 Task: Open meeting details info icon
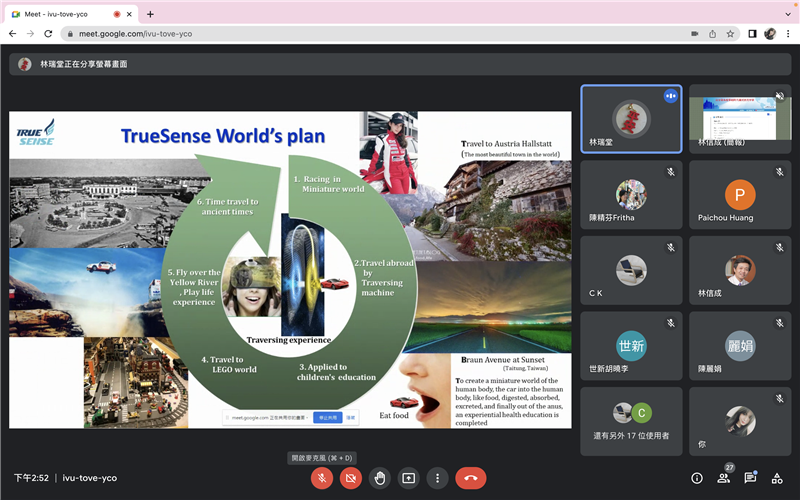pos(697,478)
